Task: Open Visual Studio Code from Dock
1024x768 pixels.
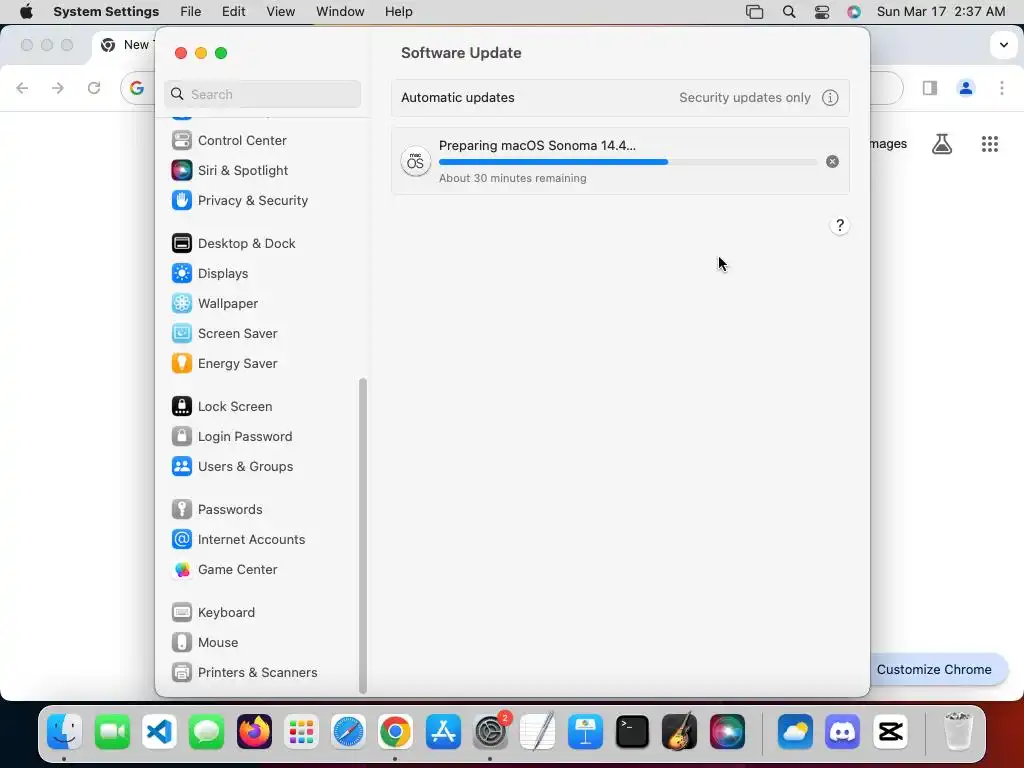Action: (159, 731)
